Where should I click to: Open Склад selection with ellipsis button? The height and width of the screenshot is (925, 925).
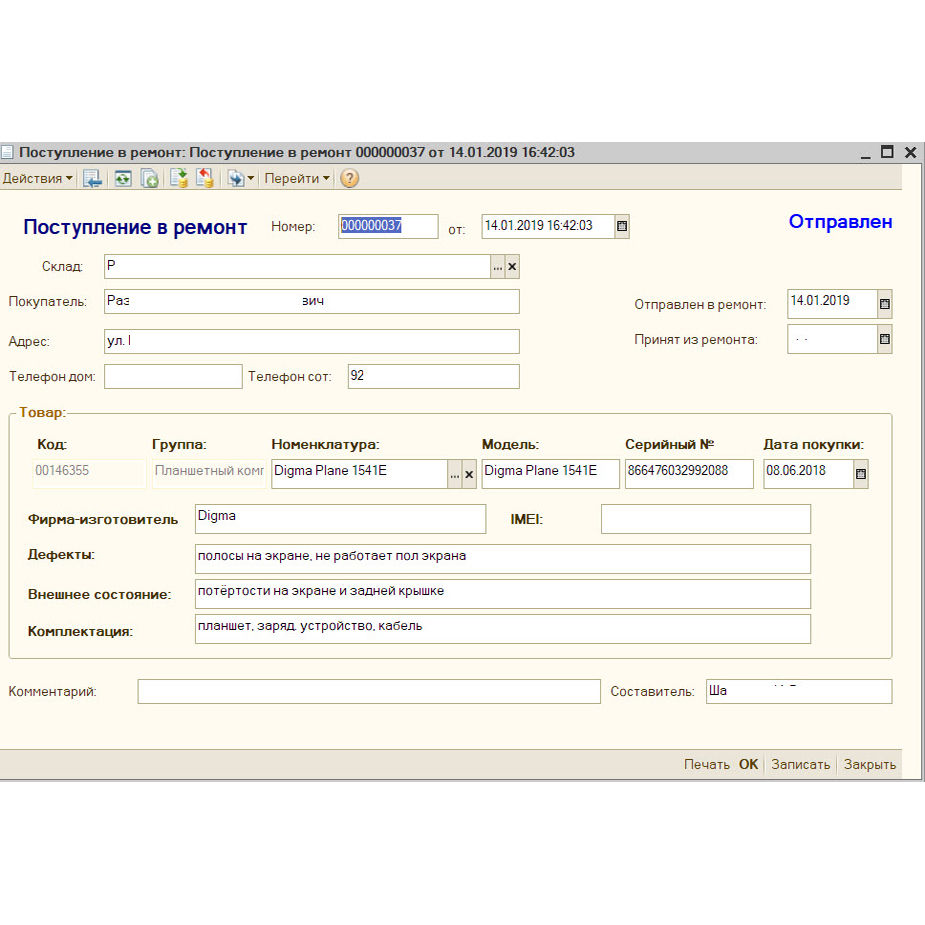[x=498, y=267]
